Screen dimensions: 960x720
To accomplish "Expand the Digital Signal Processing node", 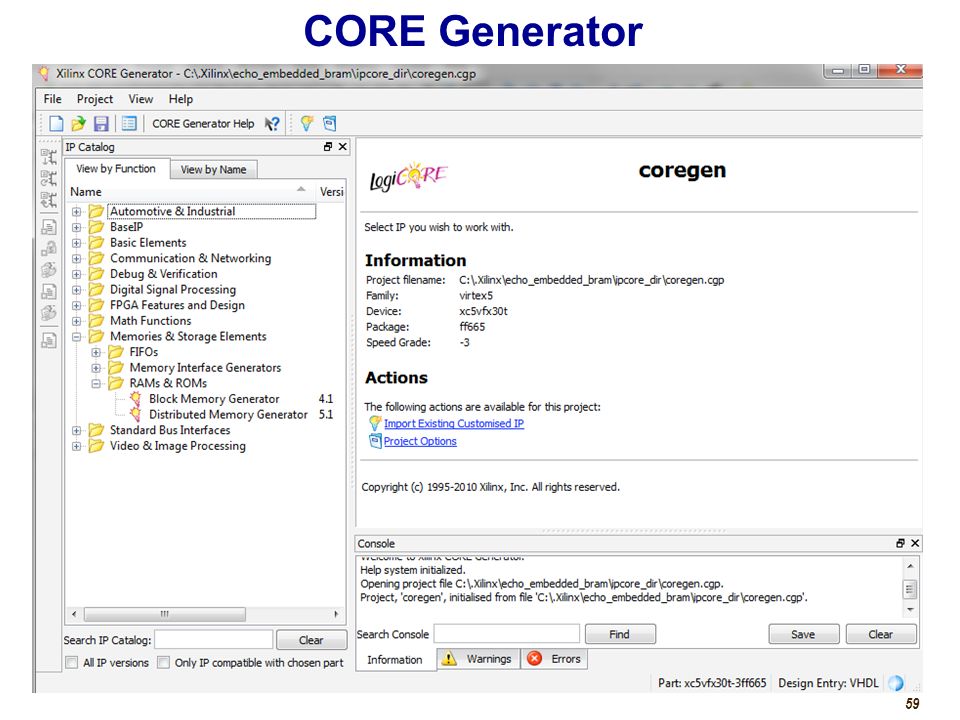I will point(77,290).
